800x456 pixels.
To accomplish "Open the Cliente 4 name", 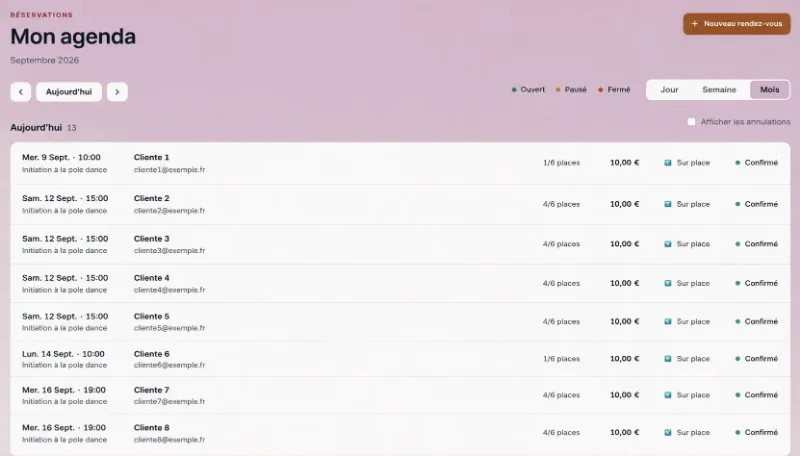I will [152, 278].
